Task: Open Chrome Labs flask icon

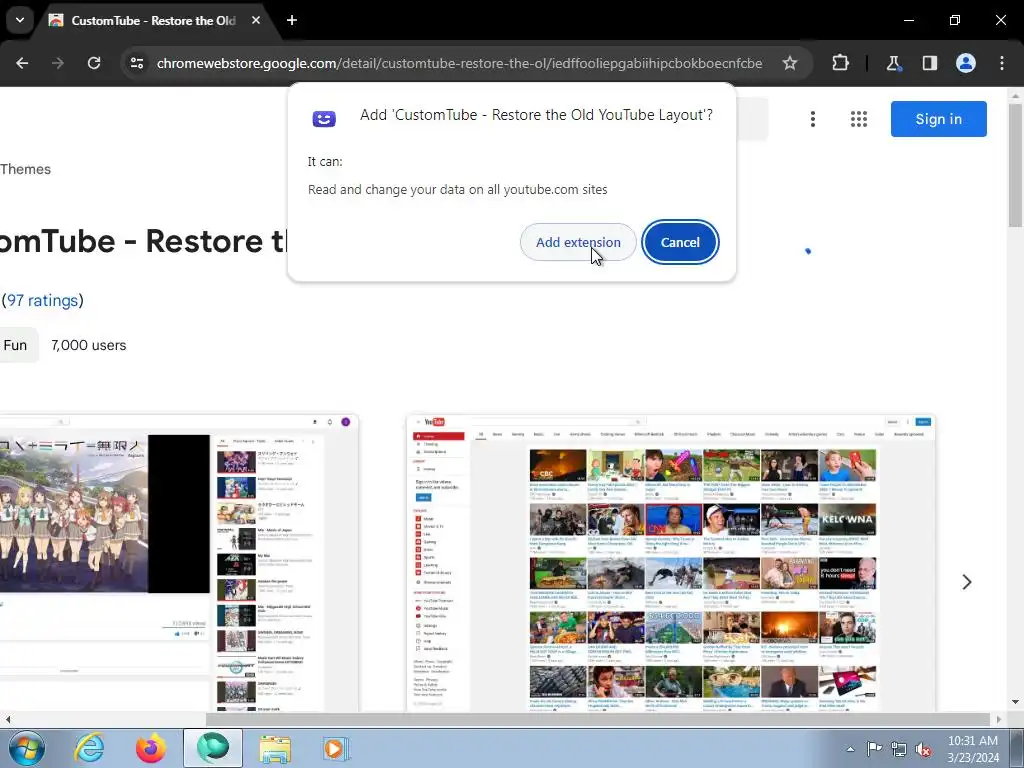Action: [x=893, y=63]
